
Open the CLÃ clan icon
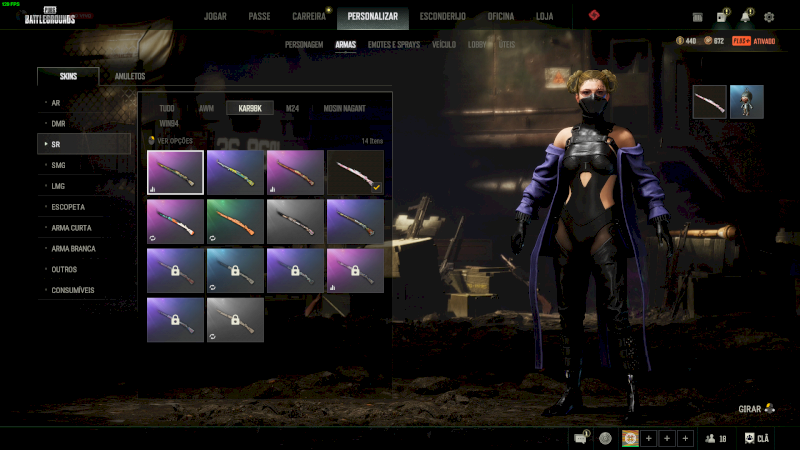point(757,438)
